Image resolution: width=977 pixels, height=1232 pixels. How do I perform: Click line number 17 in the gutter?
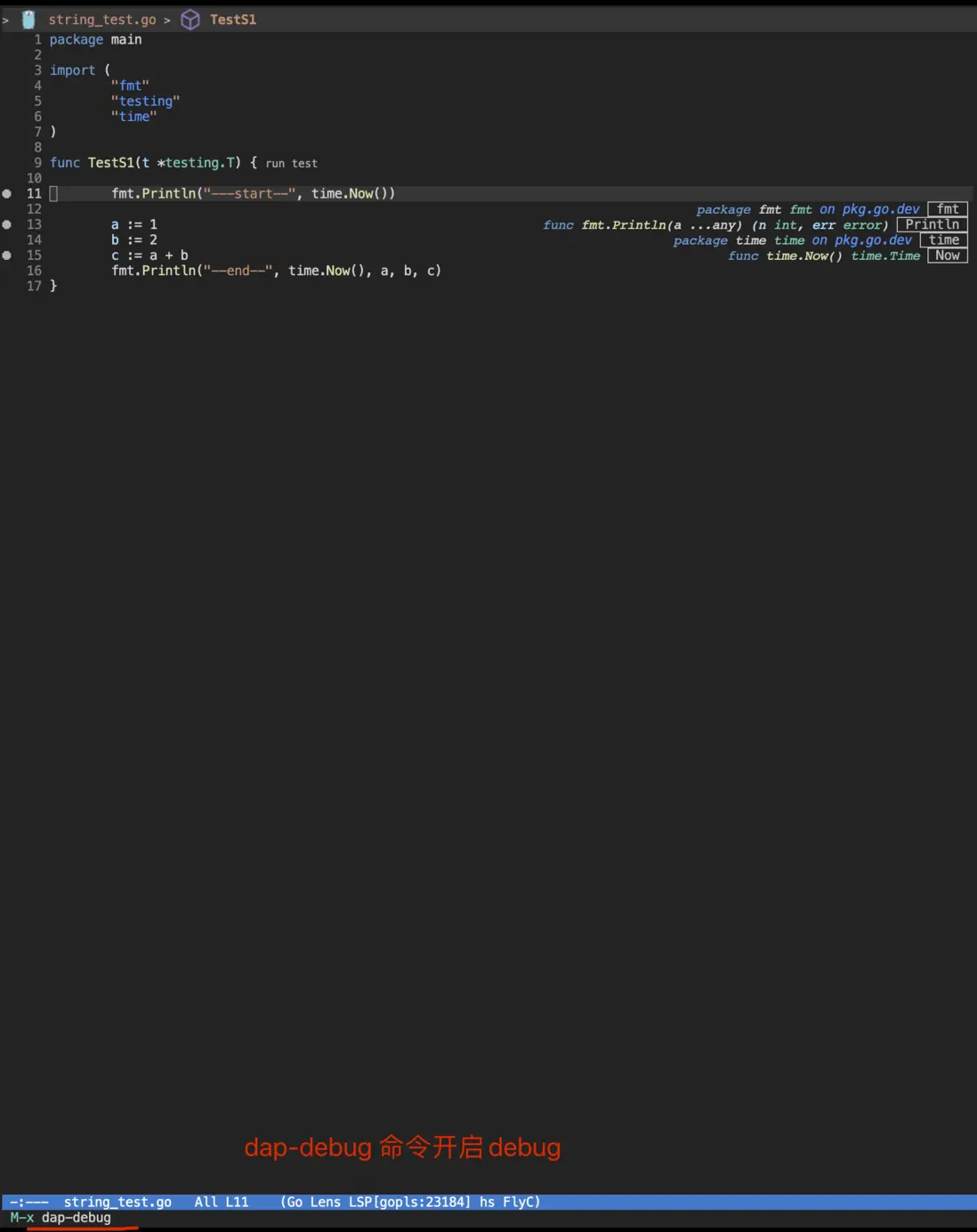pyautogui.click(x=34, y=286)
